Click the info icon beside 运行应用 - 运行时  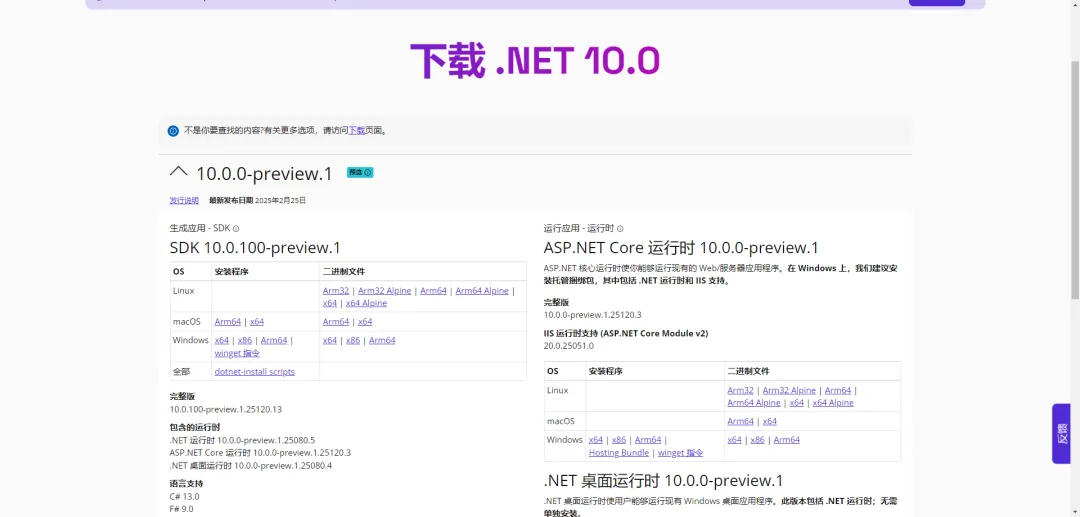coord(620,229)
